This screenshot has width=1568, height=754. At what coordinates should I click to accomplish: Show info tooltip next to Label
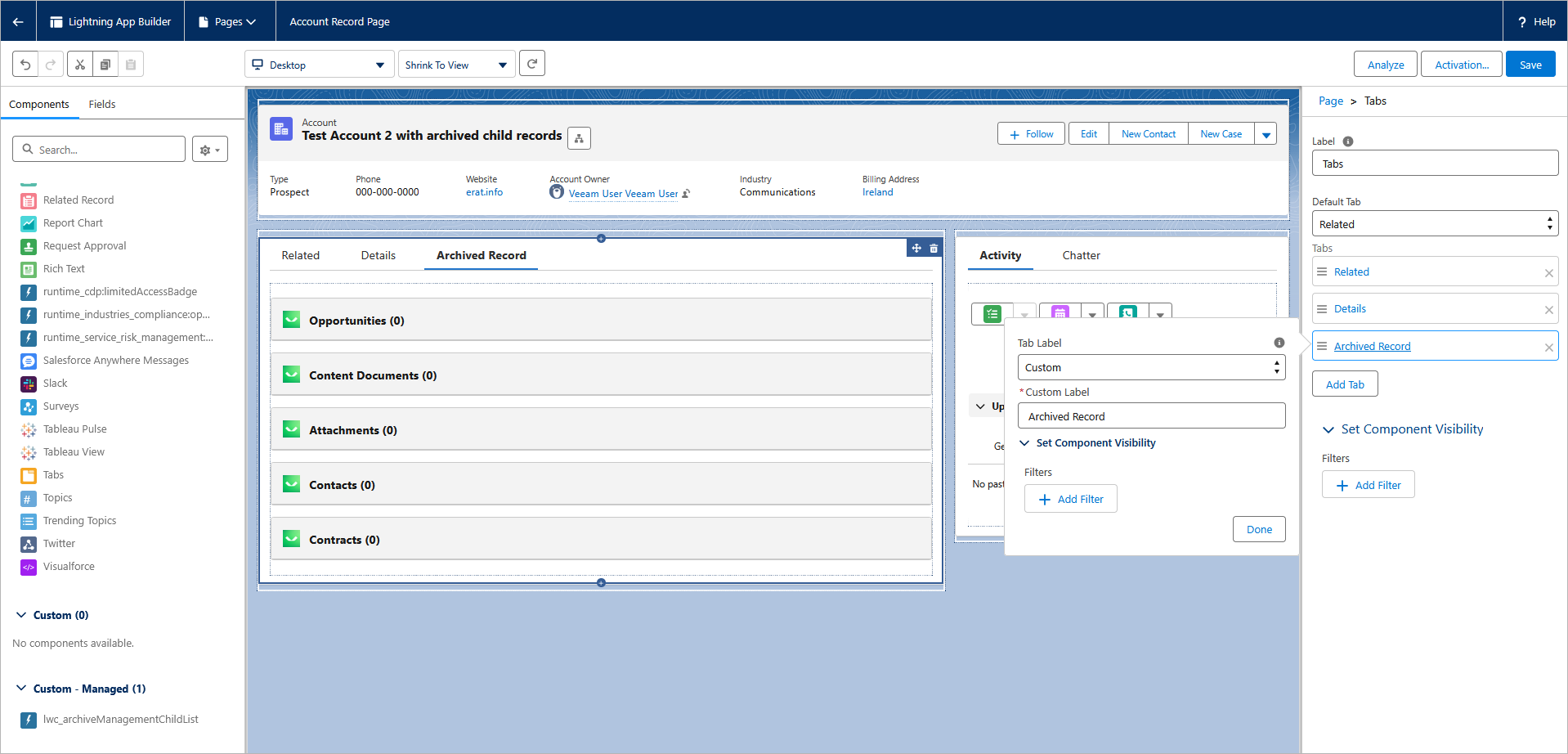1348,141
